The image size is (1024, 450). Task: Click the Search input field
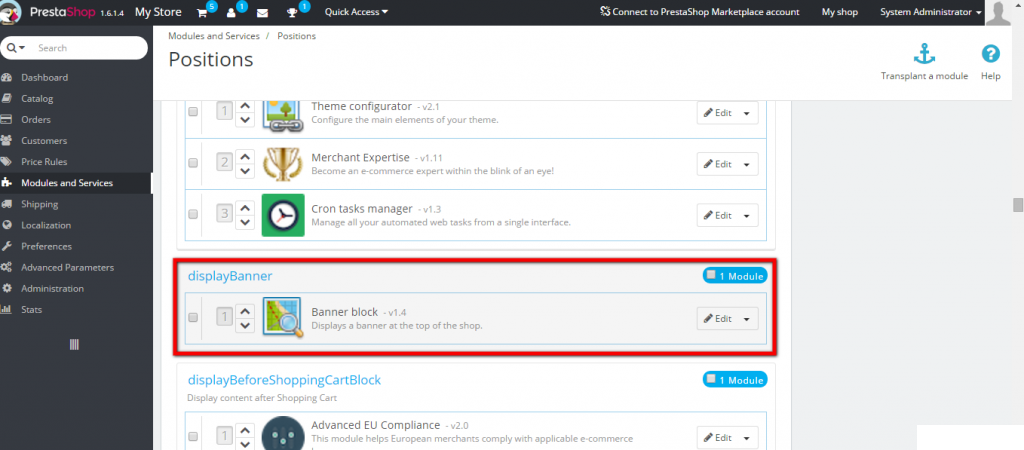click(88, 48)
